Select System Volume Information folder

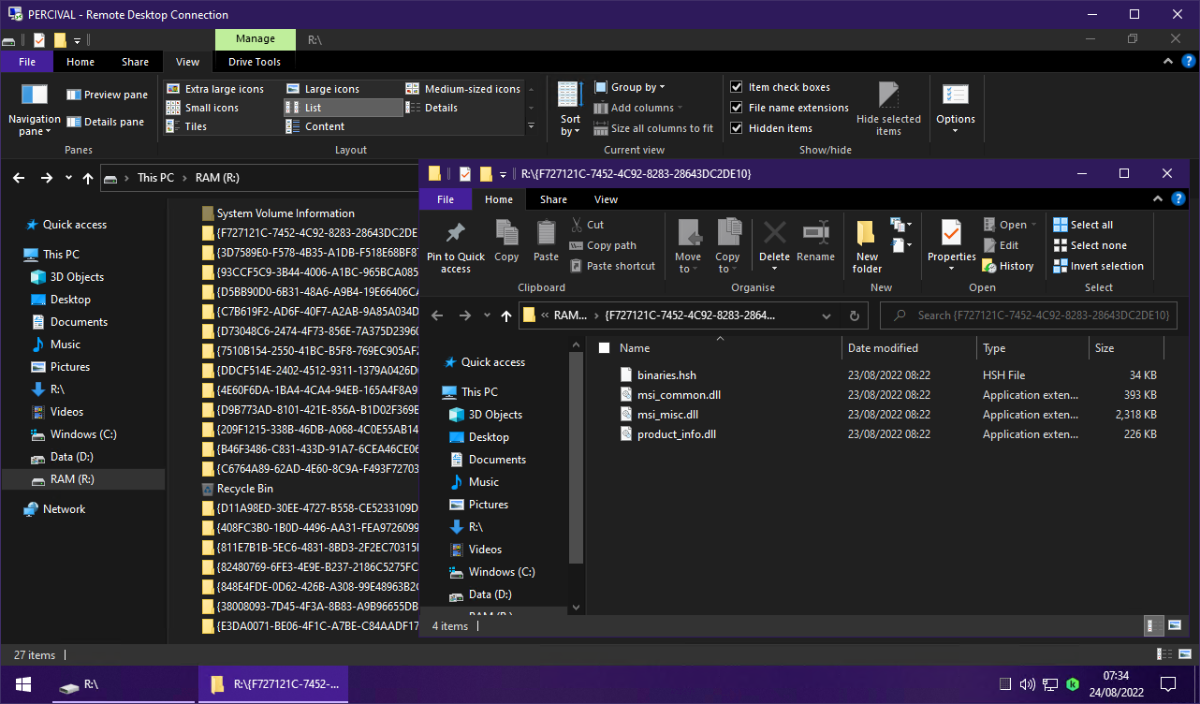click(x=286, y=213)
